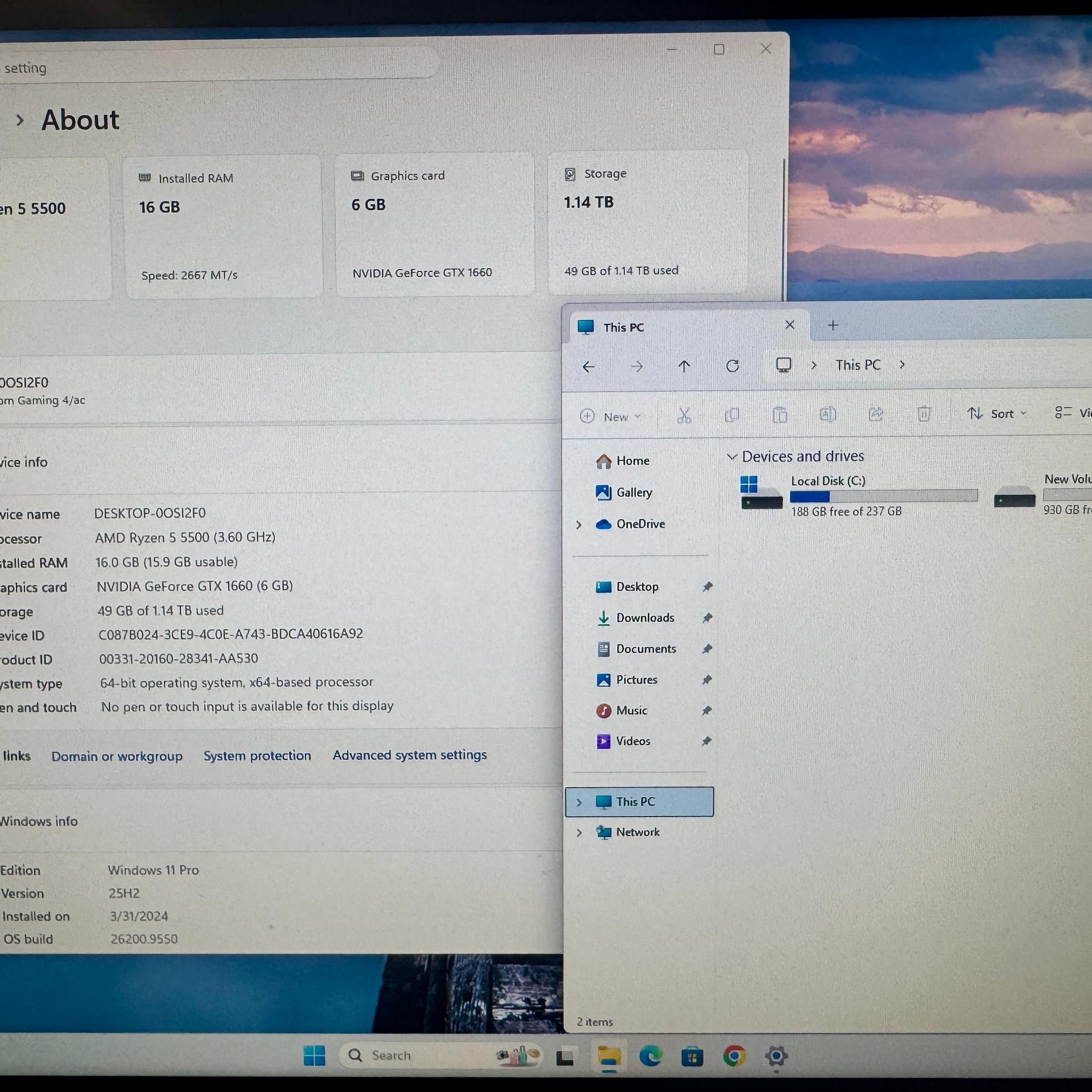Unpin Desktop using its pin icon
The image size is (1092, 1092).
pos(707,587)
